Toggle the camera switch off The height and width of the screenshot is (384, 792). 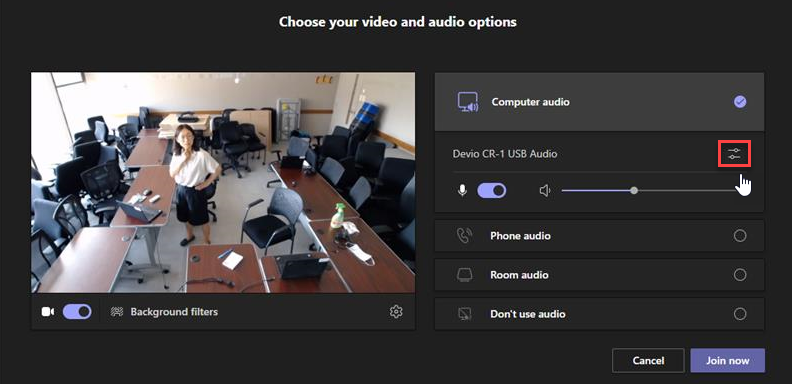pos(77,312)
